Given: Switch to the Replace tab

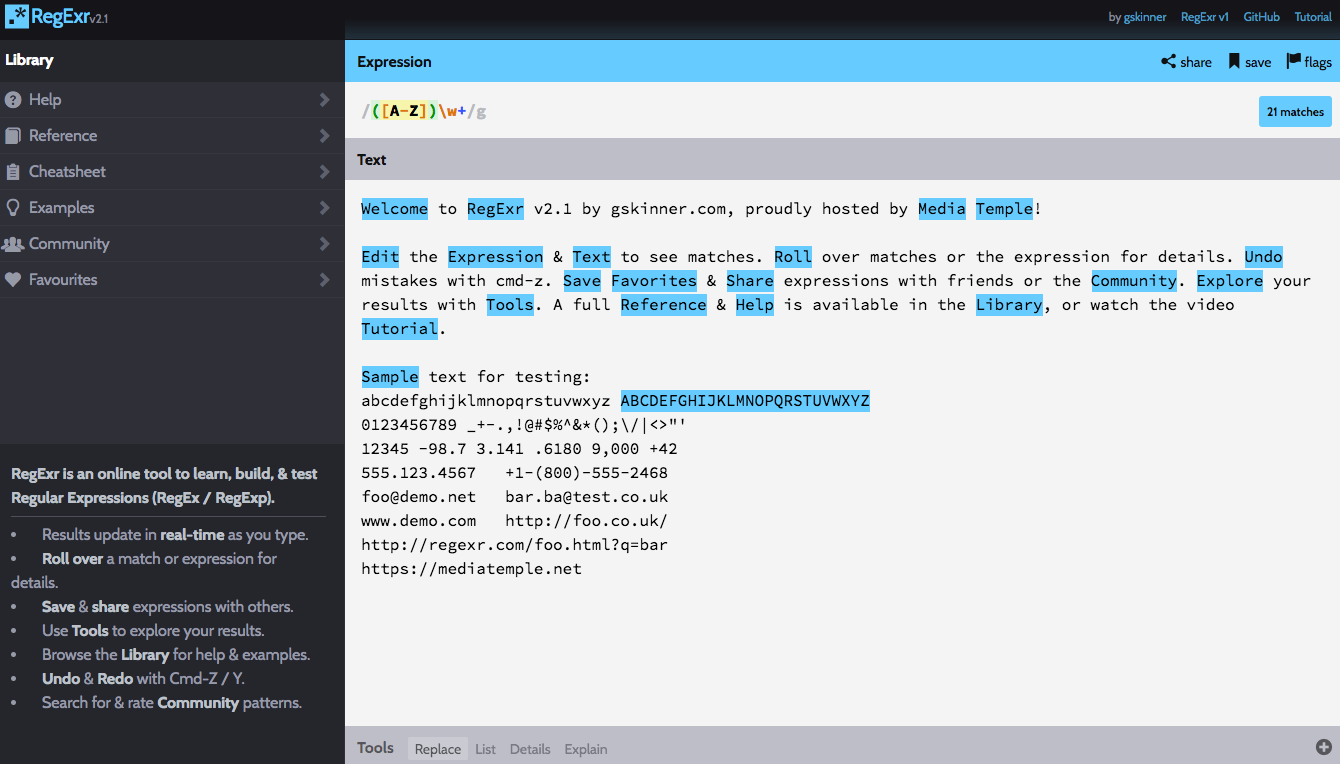Looking at the screenshot, I should click(x=438, y=749).
